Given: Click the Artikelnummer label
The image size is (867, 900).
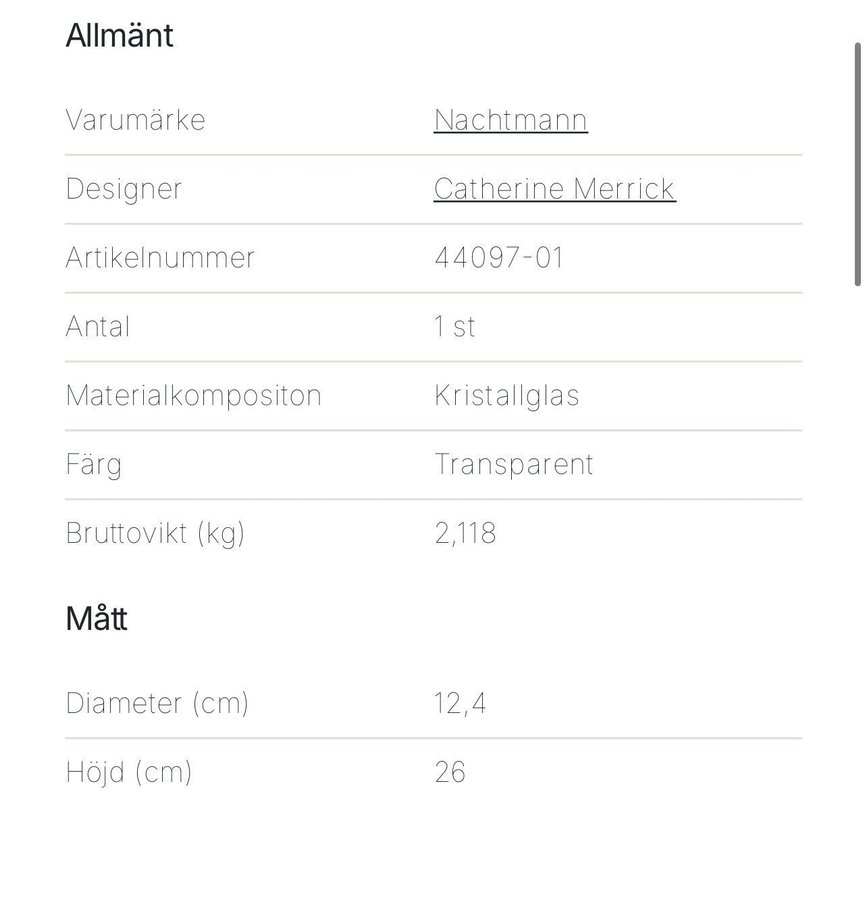Looking at the screenshot, I should tap(160, 258).
